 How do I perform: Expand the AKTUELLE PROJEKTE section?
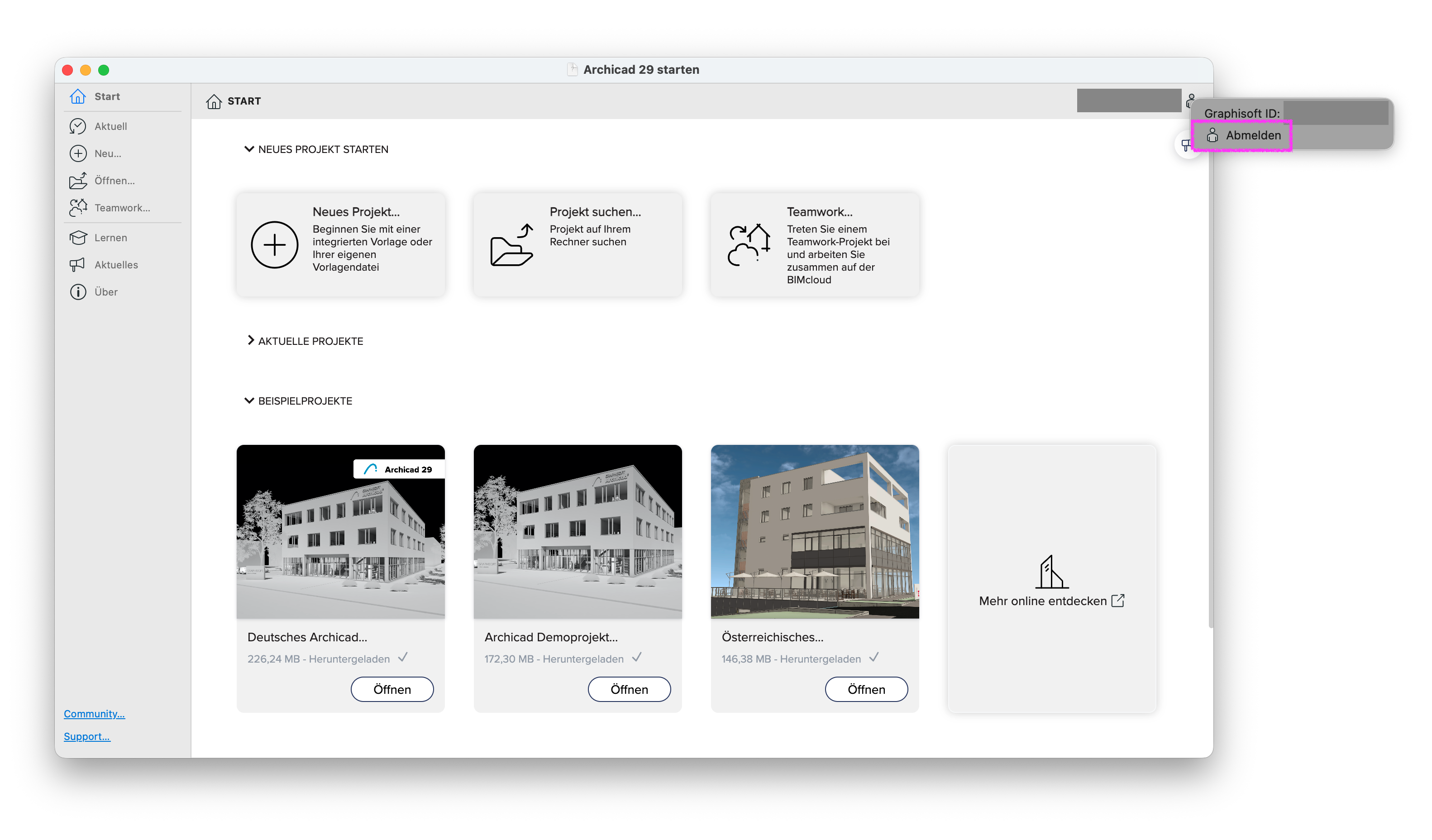(251, 340)
